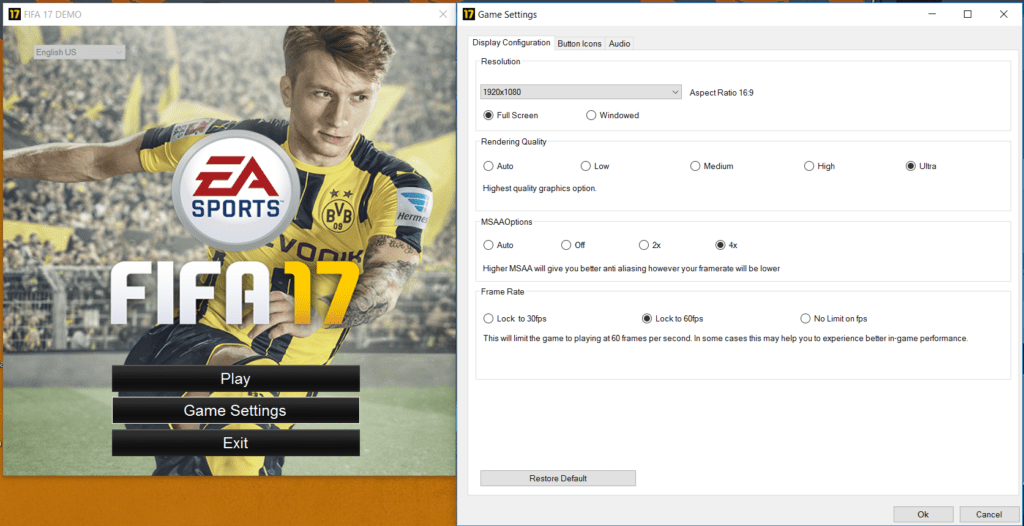The height and width of the screenshot is (526, 1024).
Task: Expand the English US language dropdown
Action: tap(79, 52)
